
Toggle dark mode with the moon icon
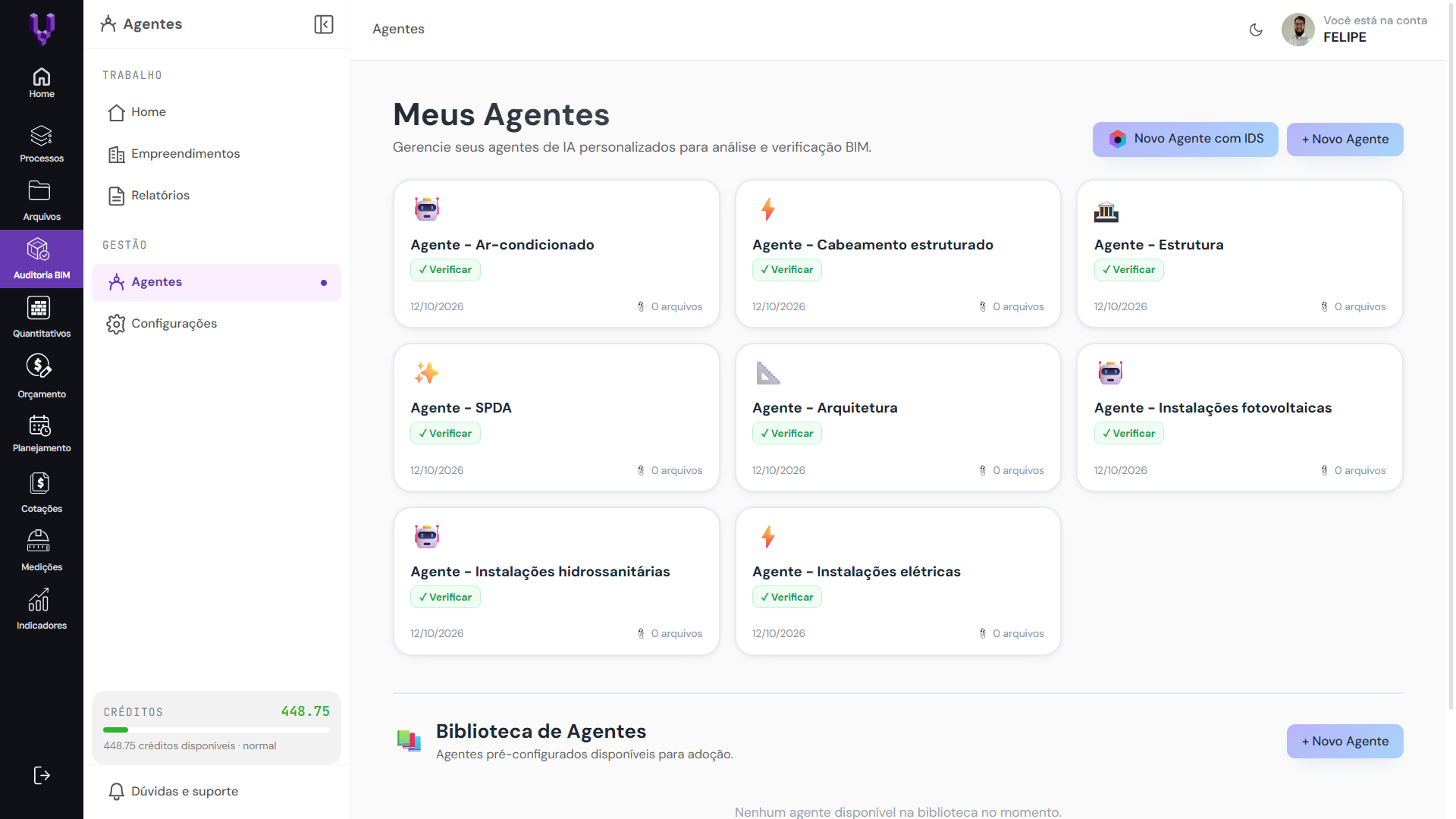(x=1256, y=30)
